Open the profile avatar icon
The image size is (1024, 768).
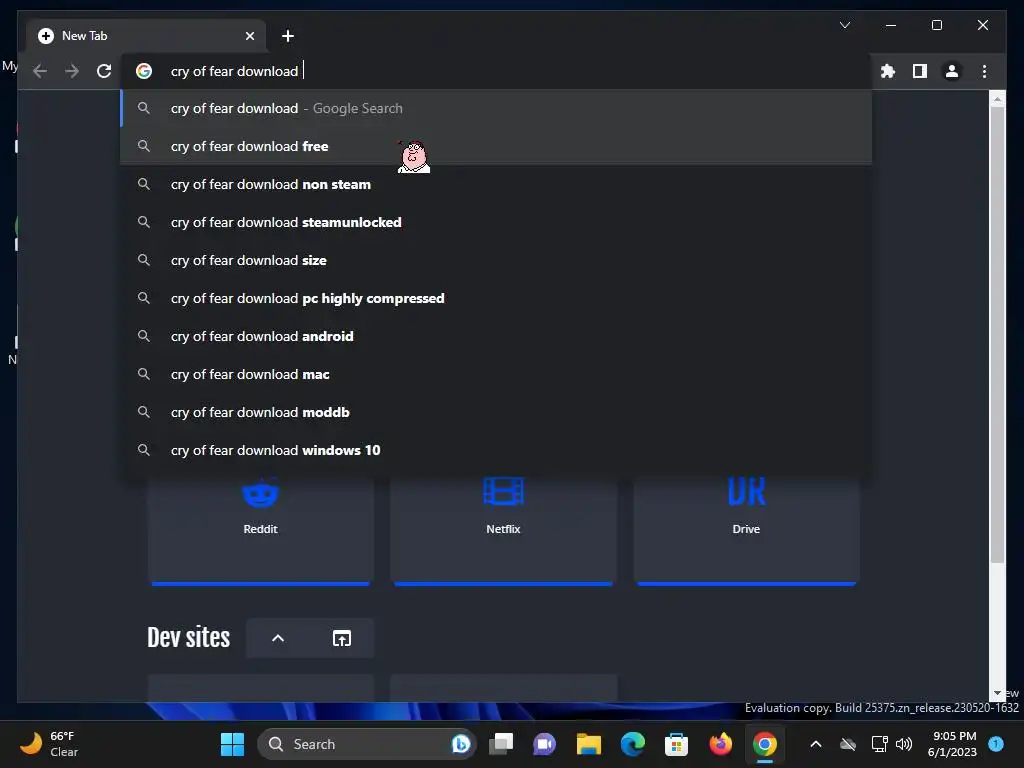[952, 71]
